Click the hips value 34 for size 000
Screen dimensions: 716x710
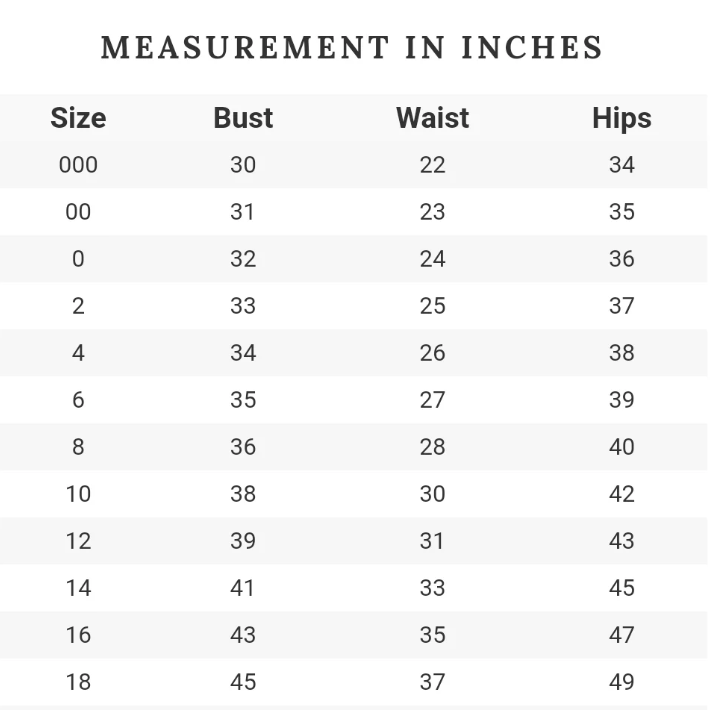621,165
